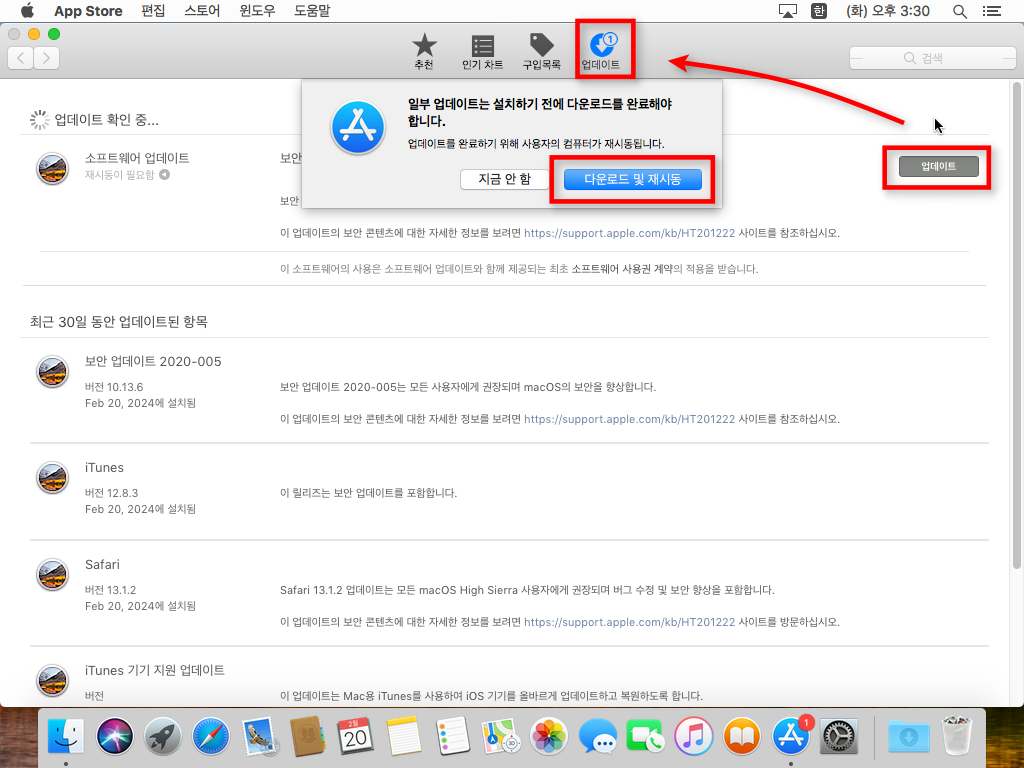Screen dimensions: 1024x768
Task: Switch to the 구입목록 purchased tab
Action: click(x=541, y=52)
